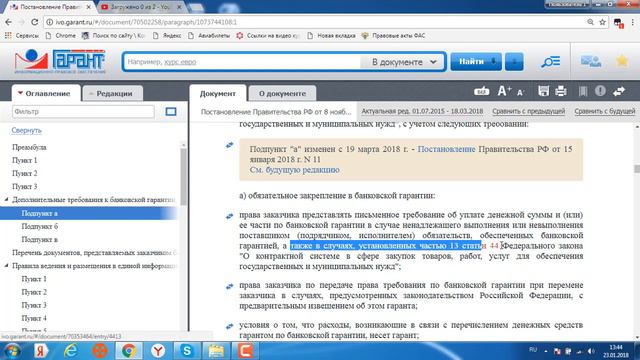This screenshot has height=360, width=640.
Task: Open 'Правовые акты ФАС' bookmark
Action: pos(393,36)
